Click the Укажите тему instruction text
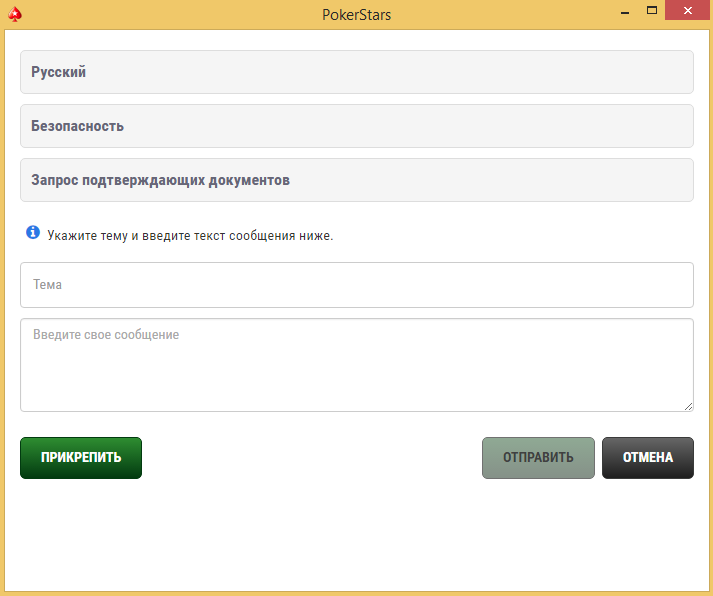The image size is (713, 596). click(190, 236)
